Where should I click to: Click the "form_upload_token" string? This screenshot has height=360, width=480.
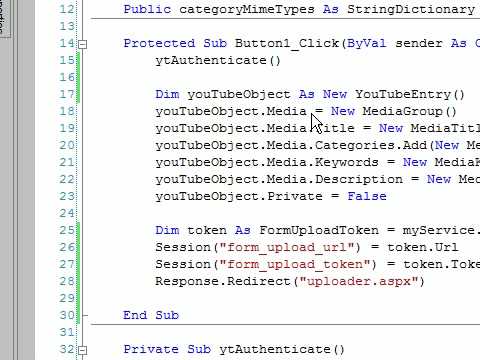pos(298,264)
